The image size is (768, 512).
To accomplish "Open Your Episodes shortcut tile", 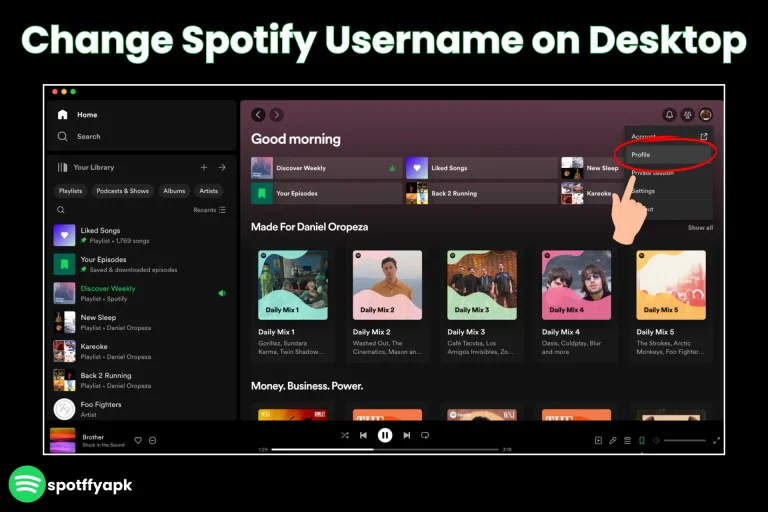I will tap(326, 193).
